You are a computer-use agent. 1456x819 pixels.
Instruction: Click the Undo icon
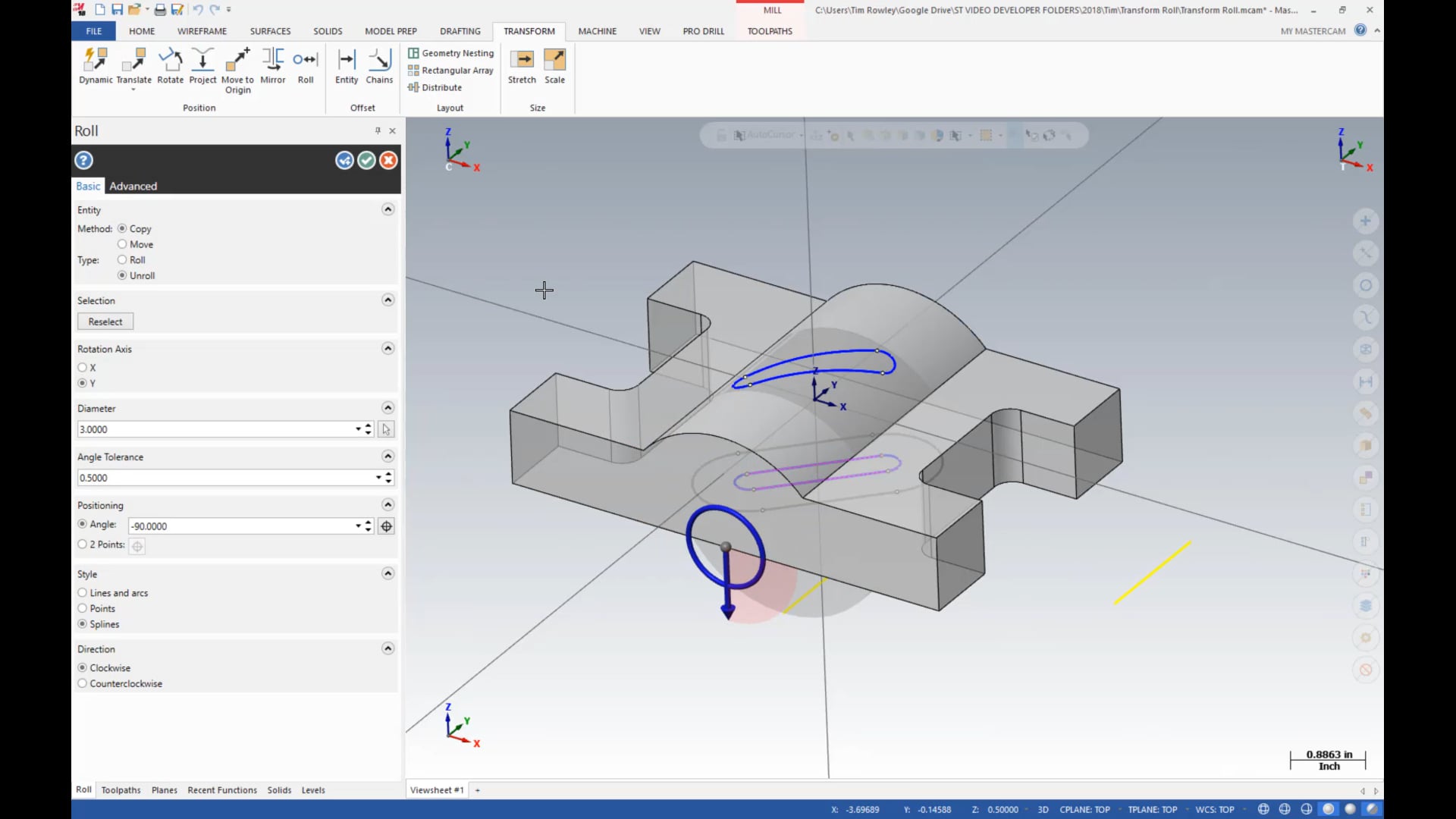pyautogui.click(x=197, y=10)
